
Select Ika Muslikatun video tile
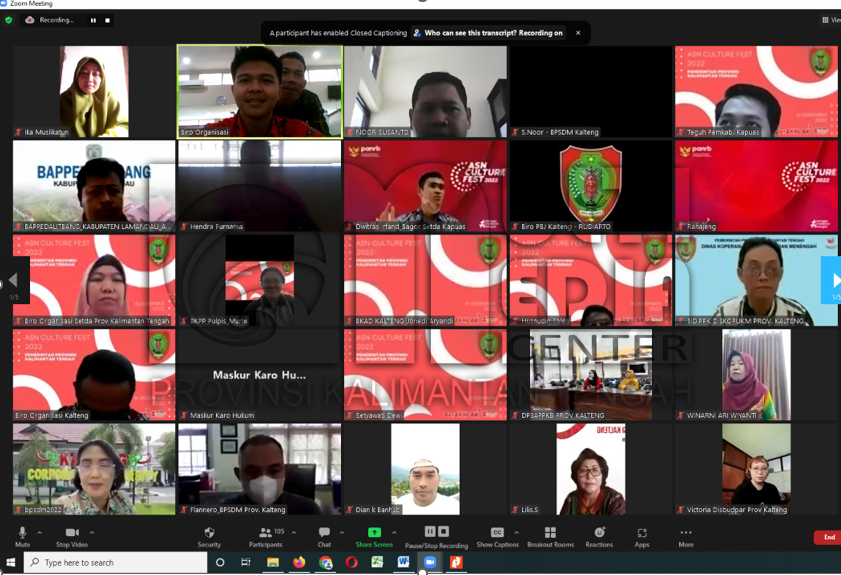point(94,92)
